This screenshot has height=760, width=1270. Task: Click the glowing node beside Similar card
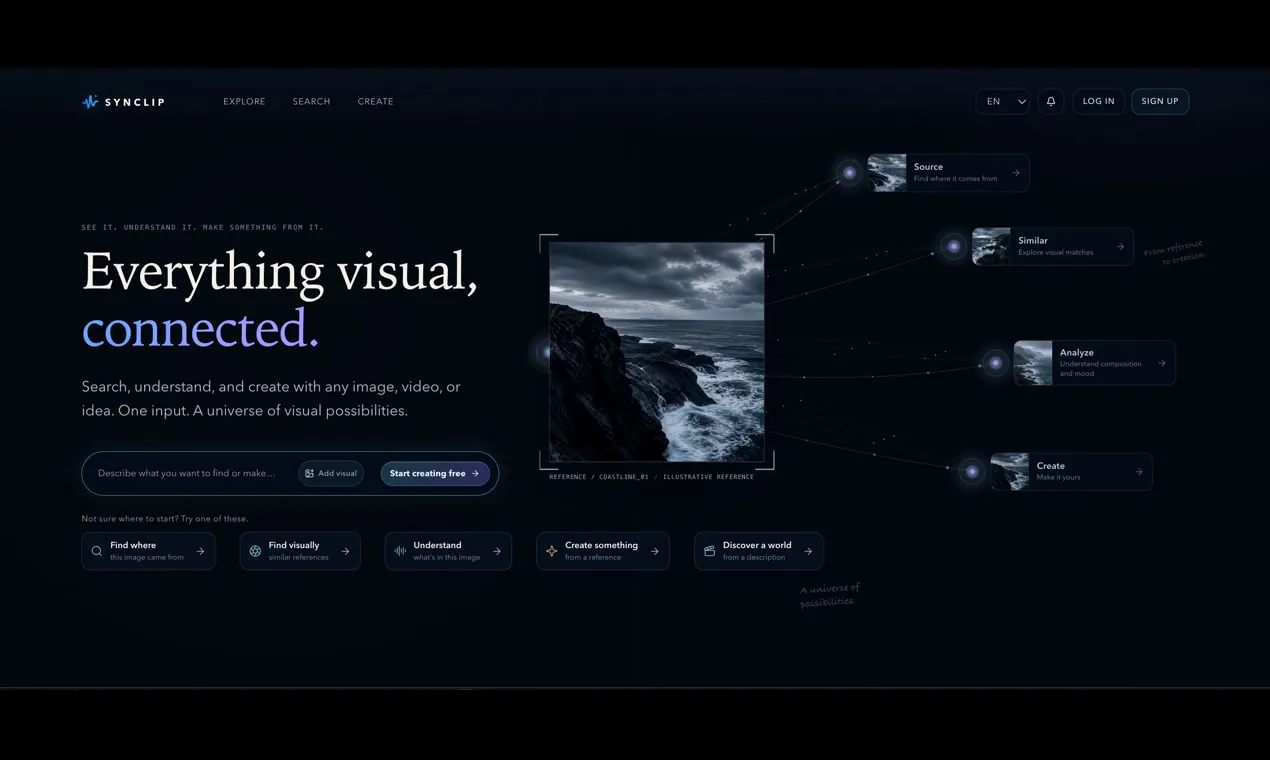pos(953,247)
